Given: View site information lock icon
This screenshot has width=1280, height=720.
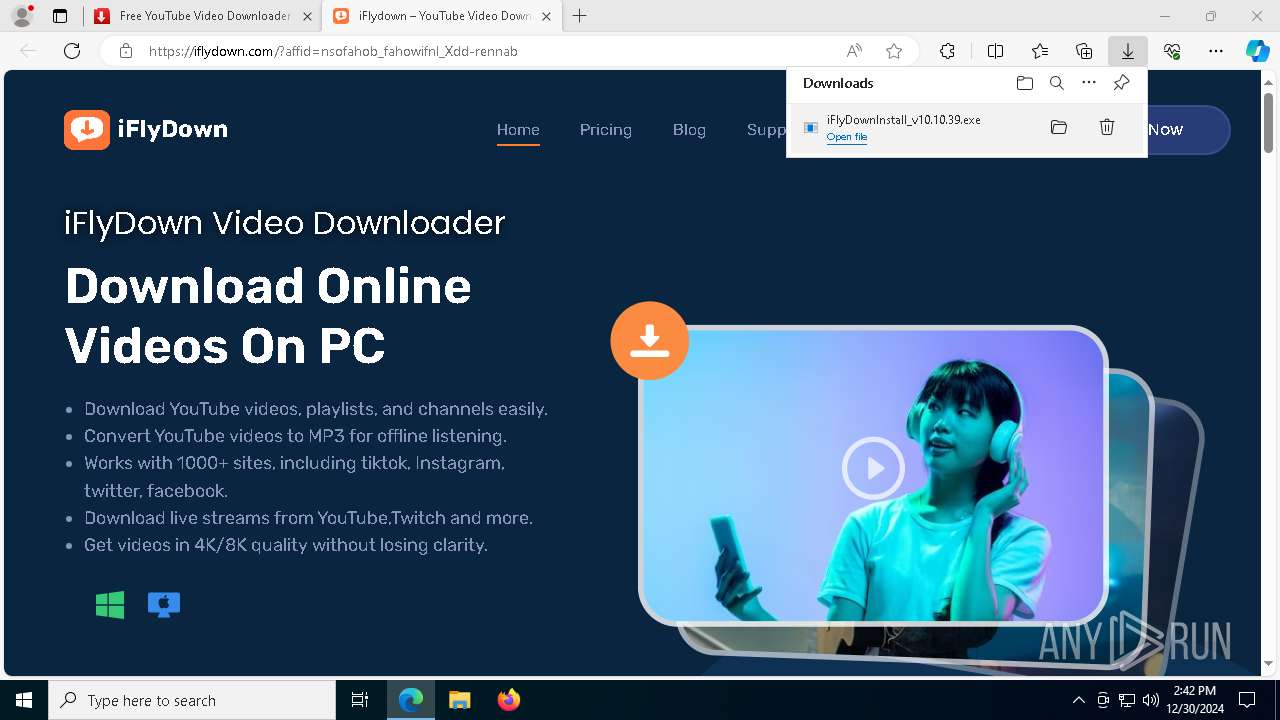Looking at the screenshot, I should (x=126, y=51).
